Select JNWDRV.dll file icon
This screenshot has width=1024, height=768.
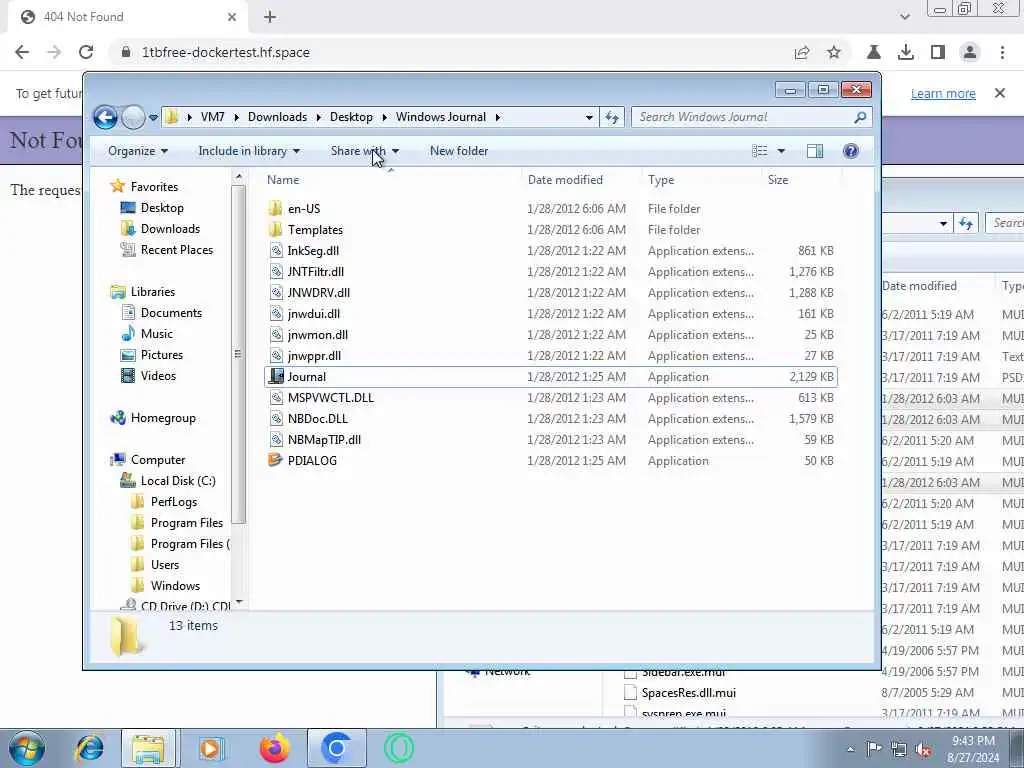click(x=276, y=293)
